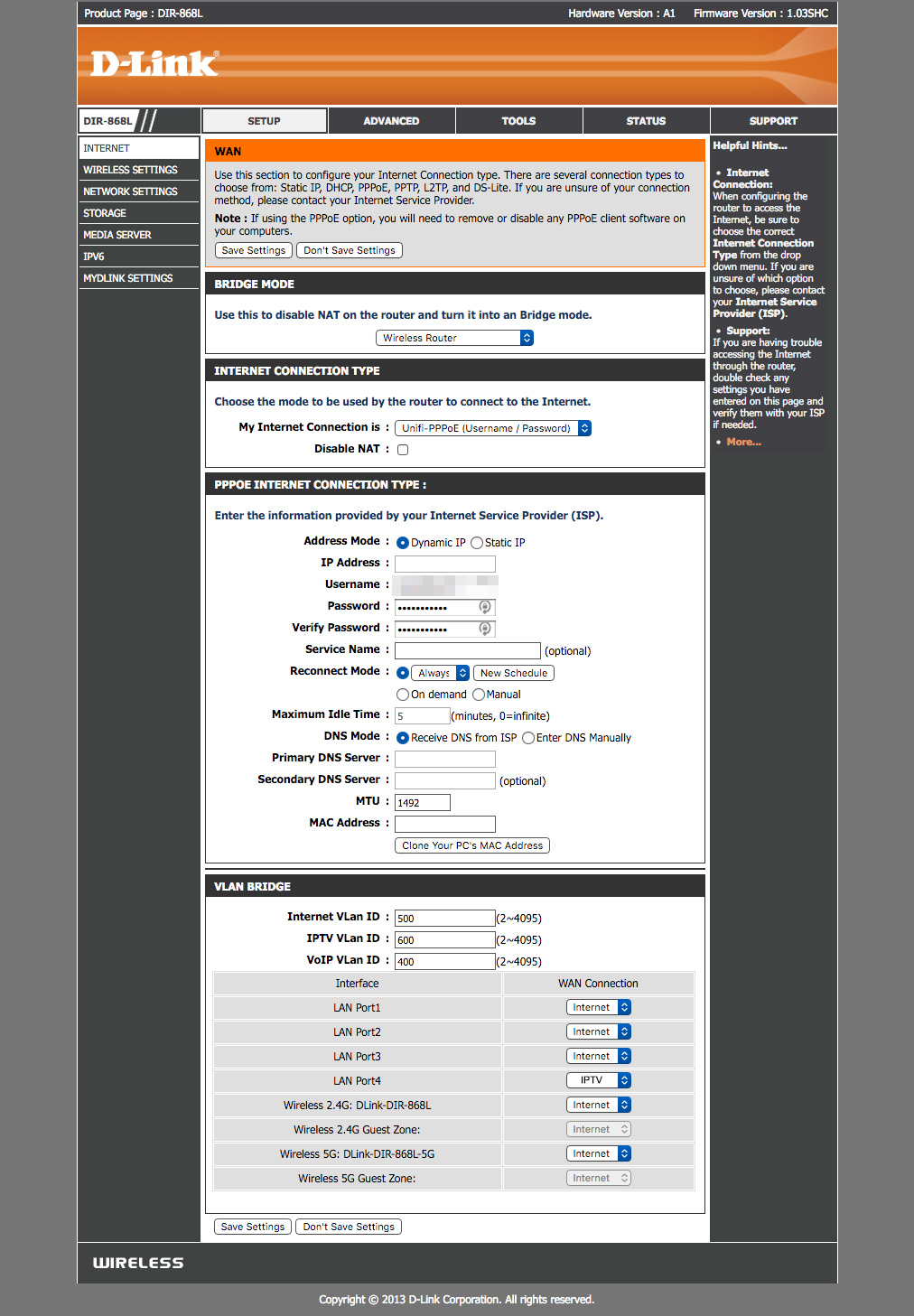The width and height of the screenshot is (914, 1316).
Task: Click the D-Link logo in header
Action: point(154,64)
